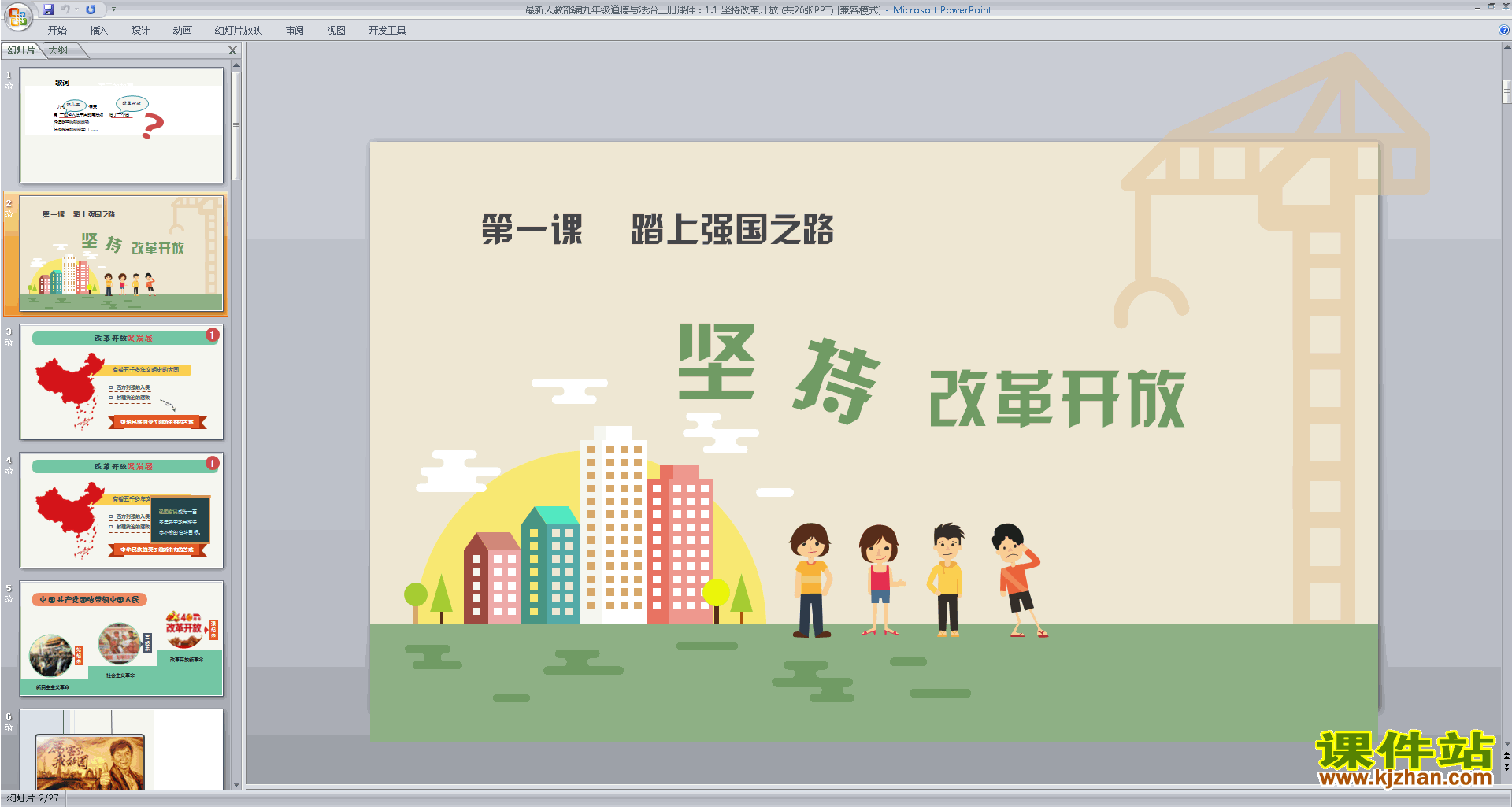
Task: Select slide 5 thumbnail 中国共产党团结带领中国人民
Action: click(x=121, y=639)
